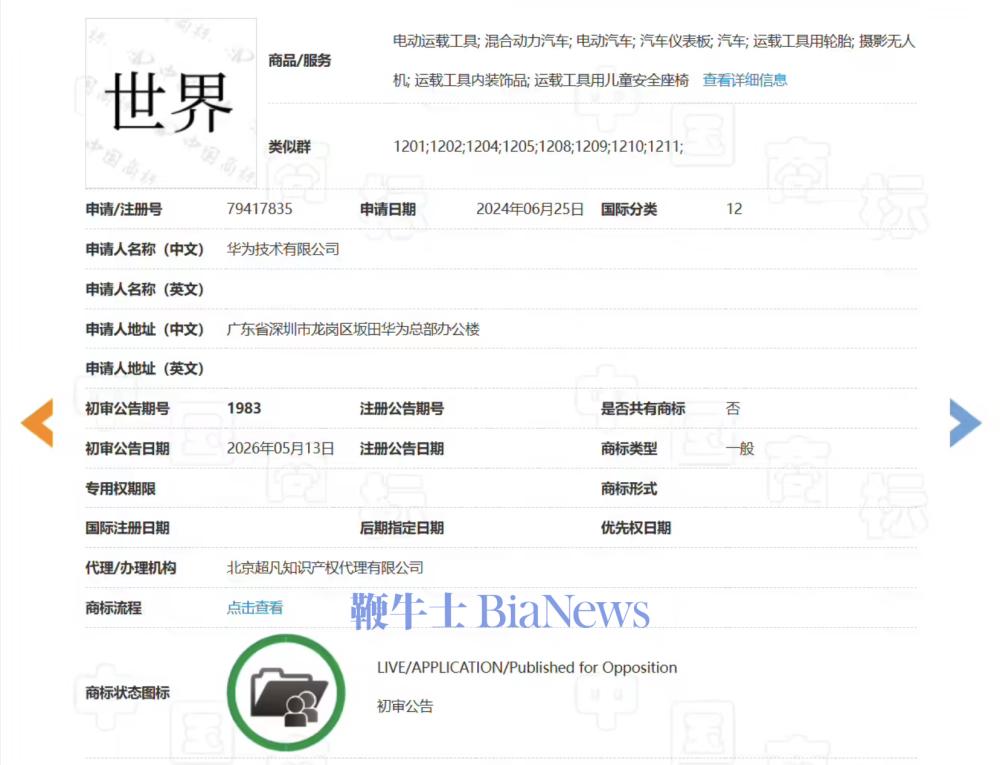Go to next record with blue right arrow
The height and width of the screenshot is (765, 1000).
pyautogui.click(x=965, y=423)
